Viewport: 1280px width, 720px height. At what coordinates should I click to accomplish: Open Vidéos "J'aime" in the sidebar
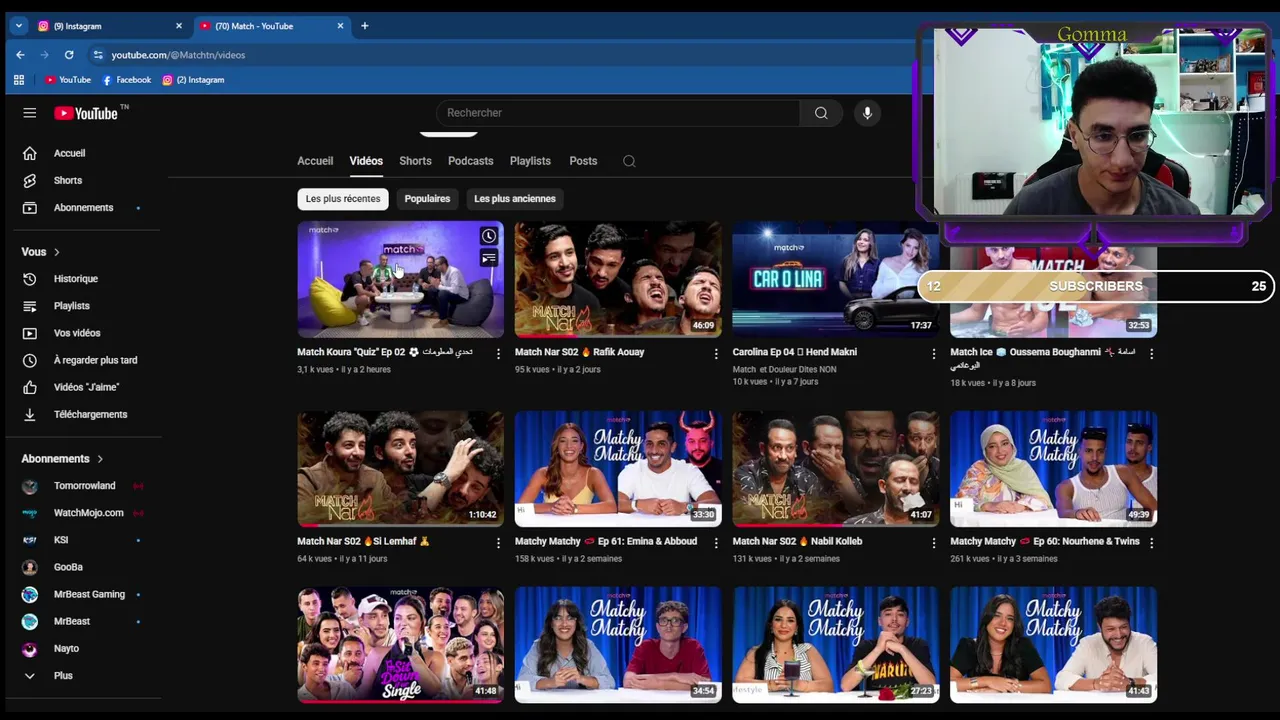[84, 387]
